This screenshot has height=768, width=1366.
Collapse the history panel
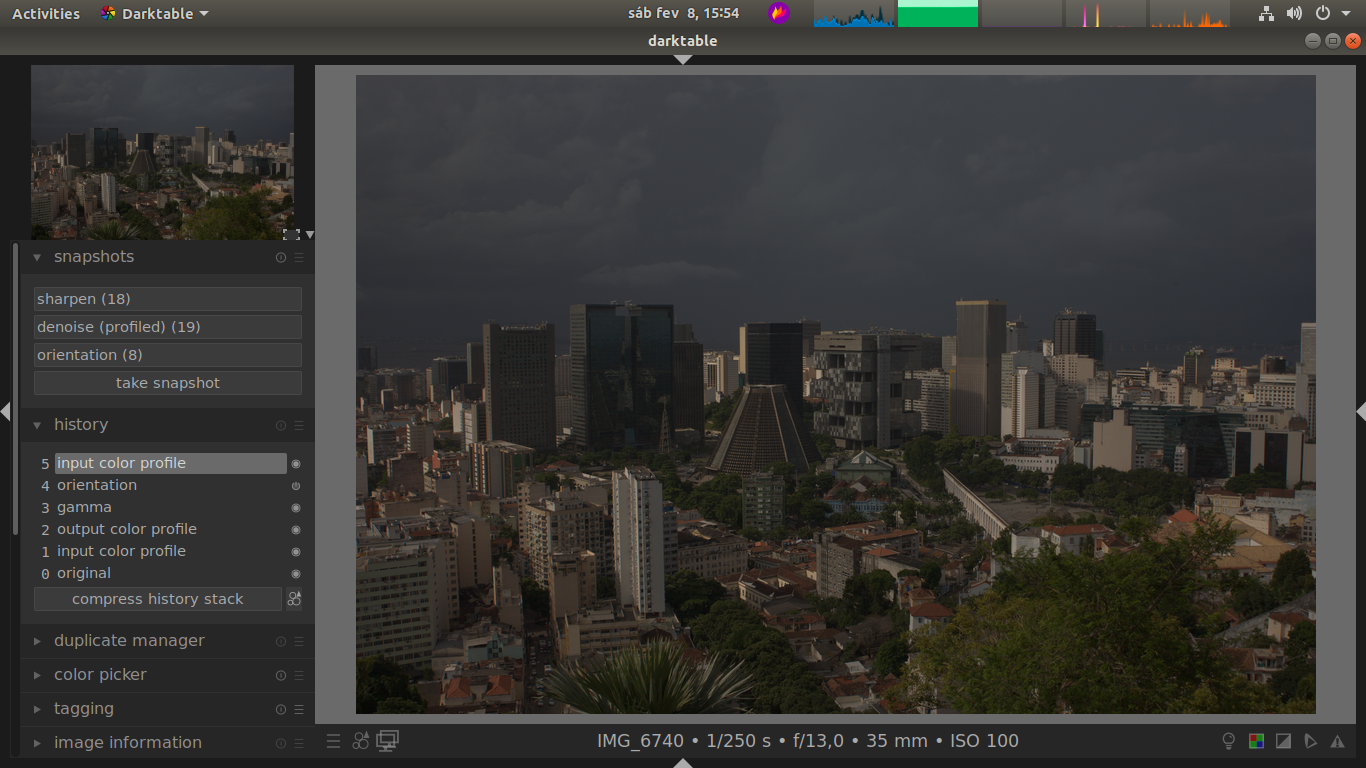click(37, 425)
